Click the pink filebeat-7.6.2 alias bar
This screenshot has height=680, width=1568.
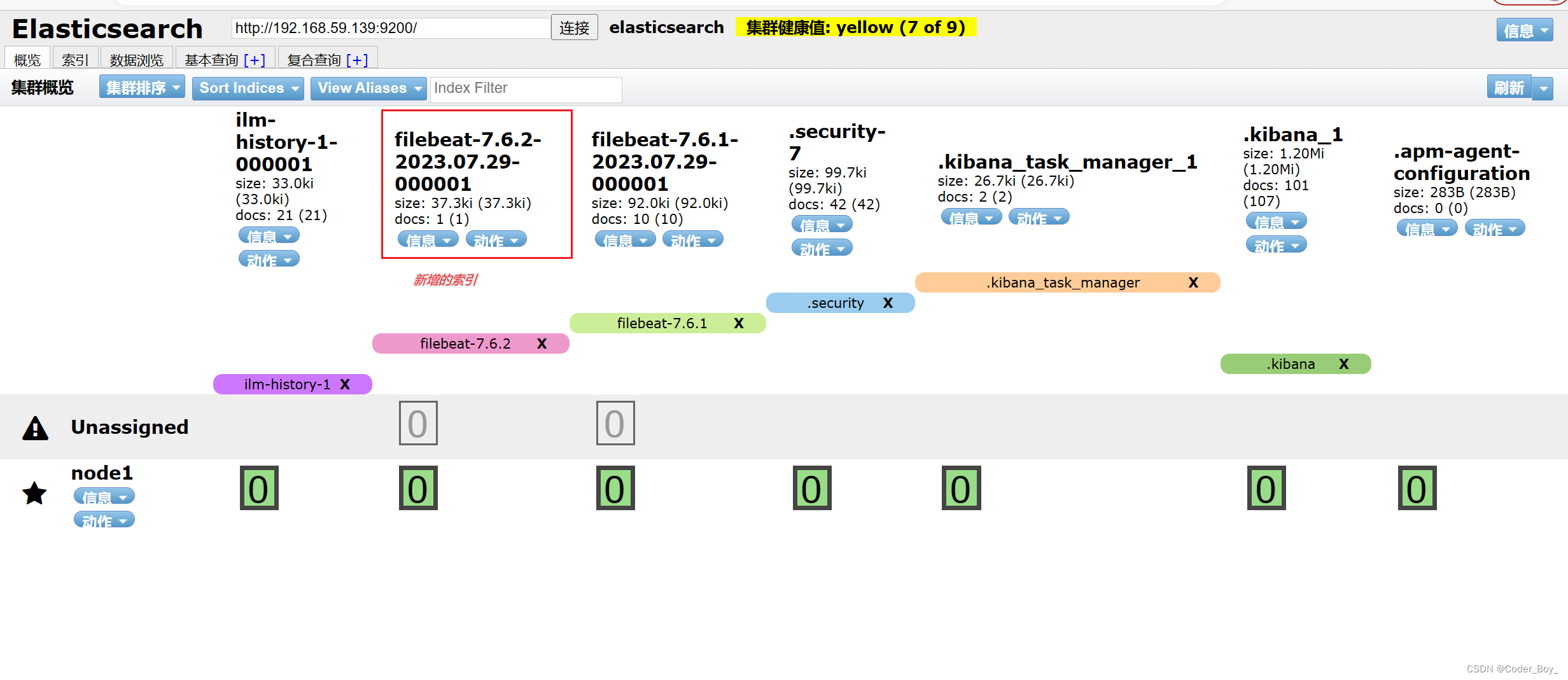pyautogui.click(x=470, y=343)
